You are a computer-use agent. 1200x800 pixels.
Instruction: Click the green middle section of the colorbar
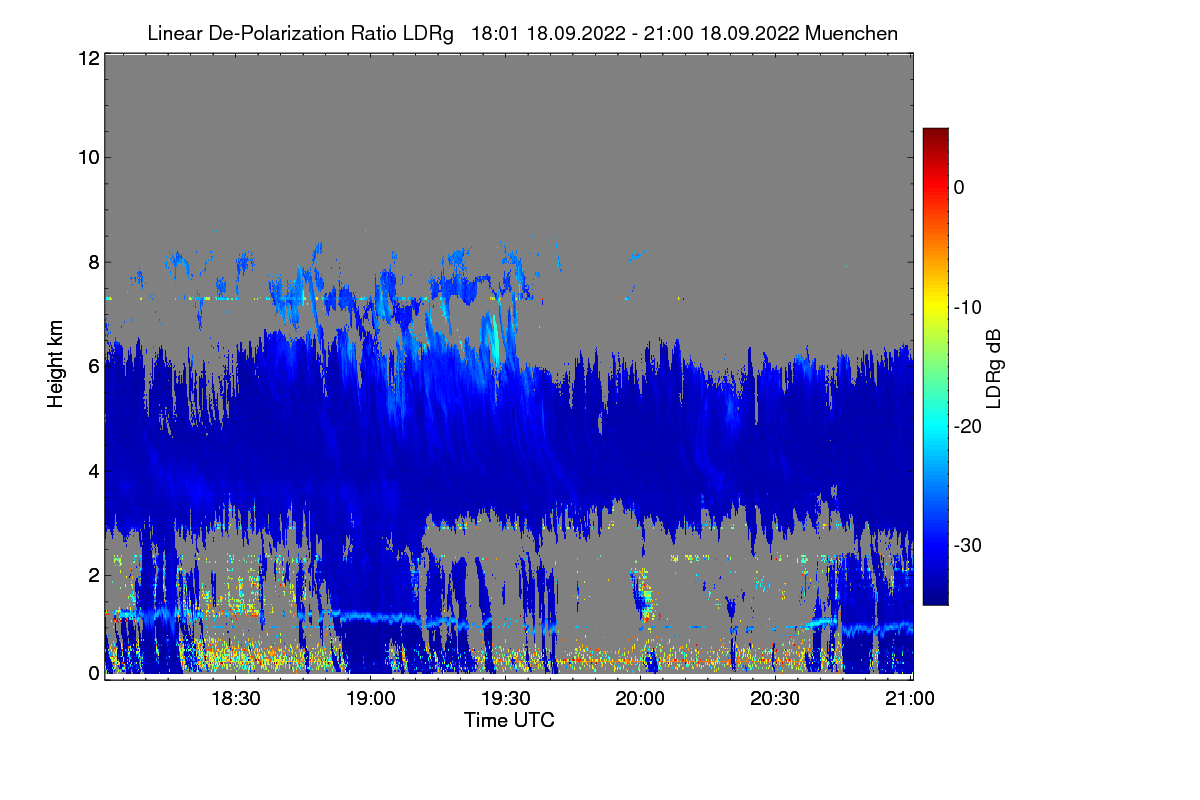click(x=935, y=366)
